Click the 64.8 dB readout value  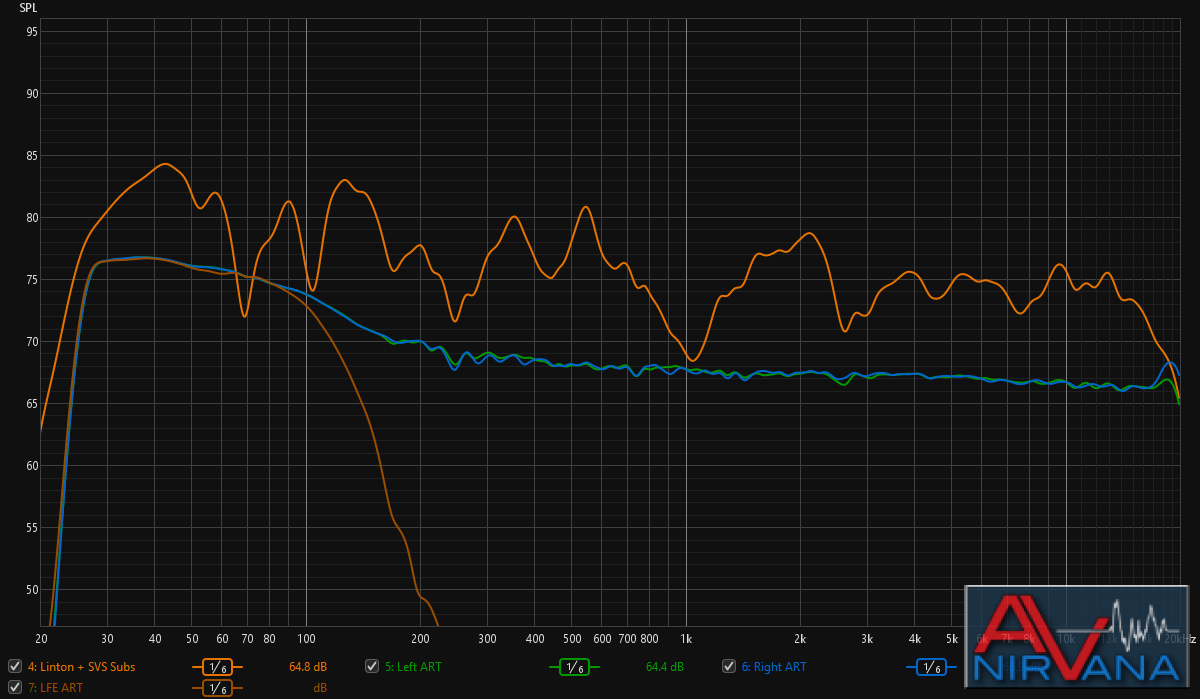308,666
